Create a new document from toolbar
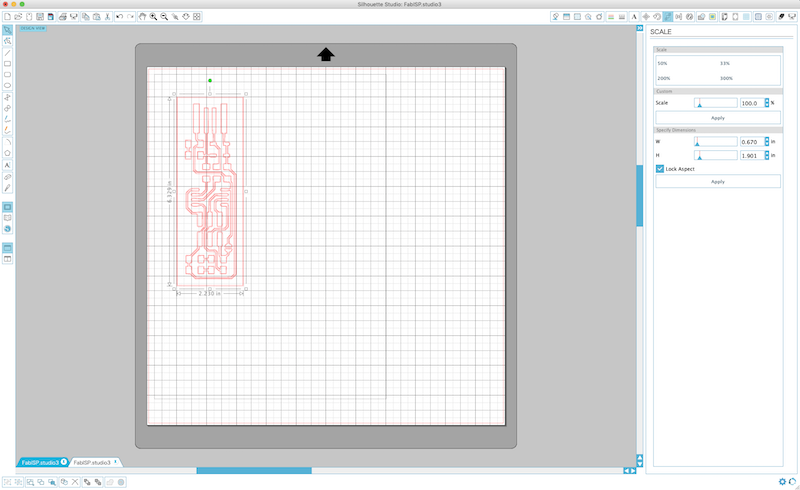Image resolution: width=800 pixels, height=490 pixels. [7, 17]
